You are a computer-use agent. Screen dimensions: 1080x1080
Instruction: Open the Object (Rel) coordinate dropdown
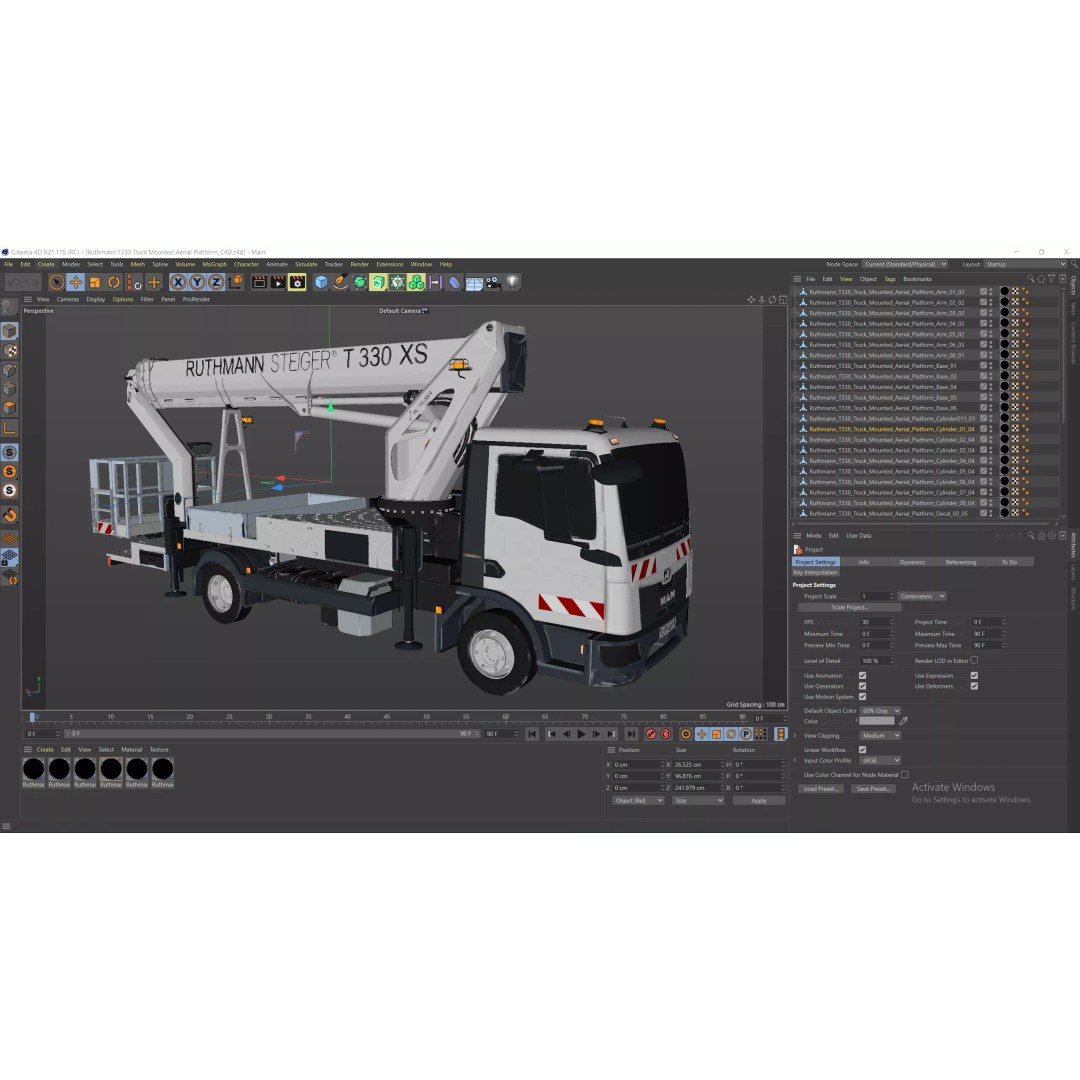pos(638,801)
